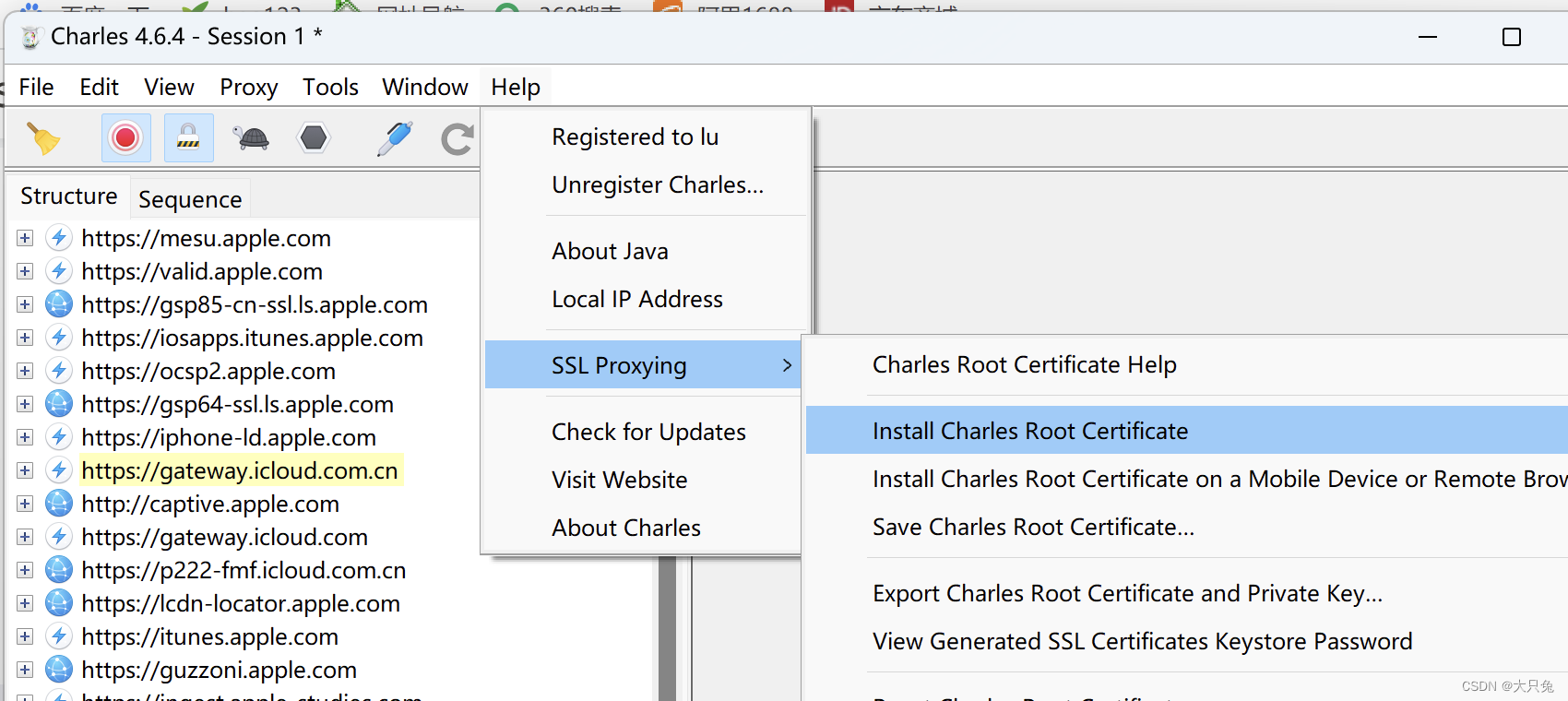This screenshot has width=1568, height=701.
Task: Click globe icon beside gsp85-cn-ssl.ls.apple.com
Action: pyautogui.click(x=59, y=304)
